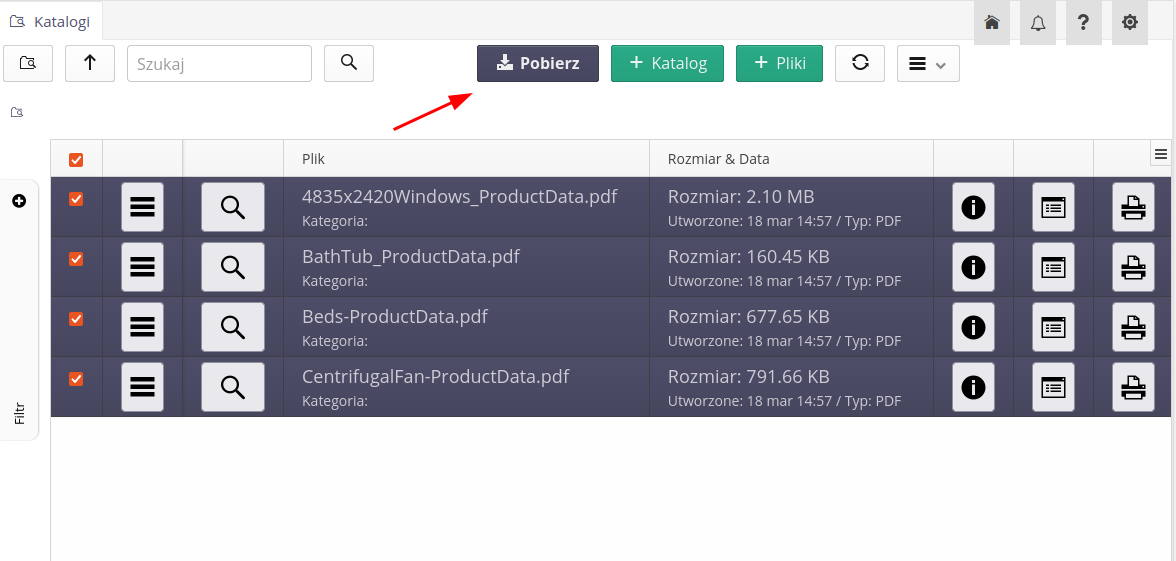Open row menu for Beds-ProductData.pdf

coord(142,327)
